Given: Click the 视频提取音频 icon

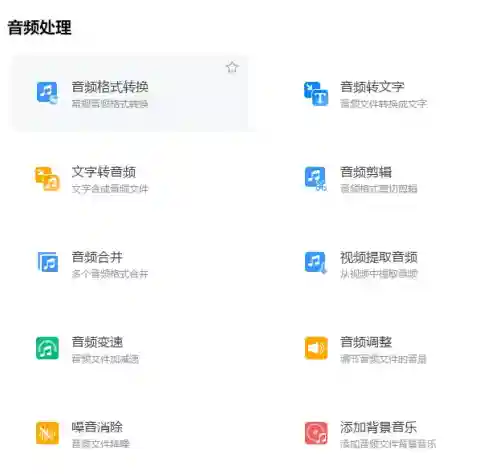Looking at the screenshot, I should [x=315, y=263].
